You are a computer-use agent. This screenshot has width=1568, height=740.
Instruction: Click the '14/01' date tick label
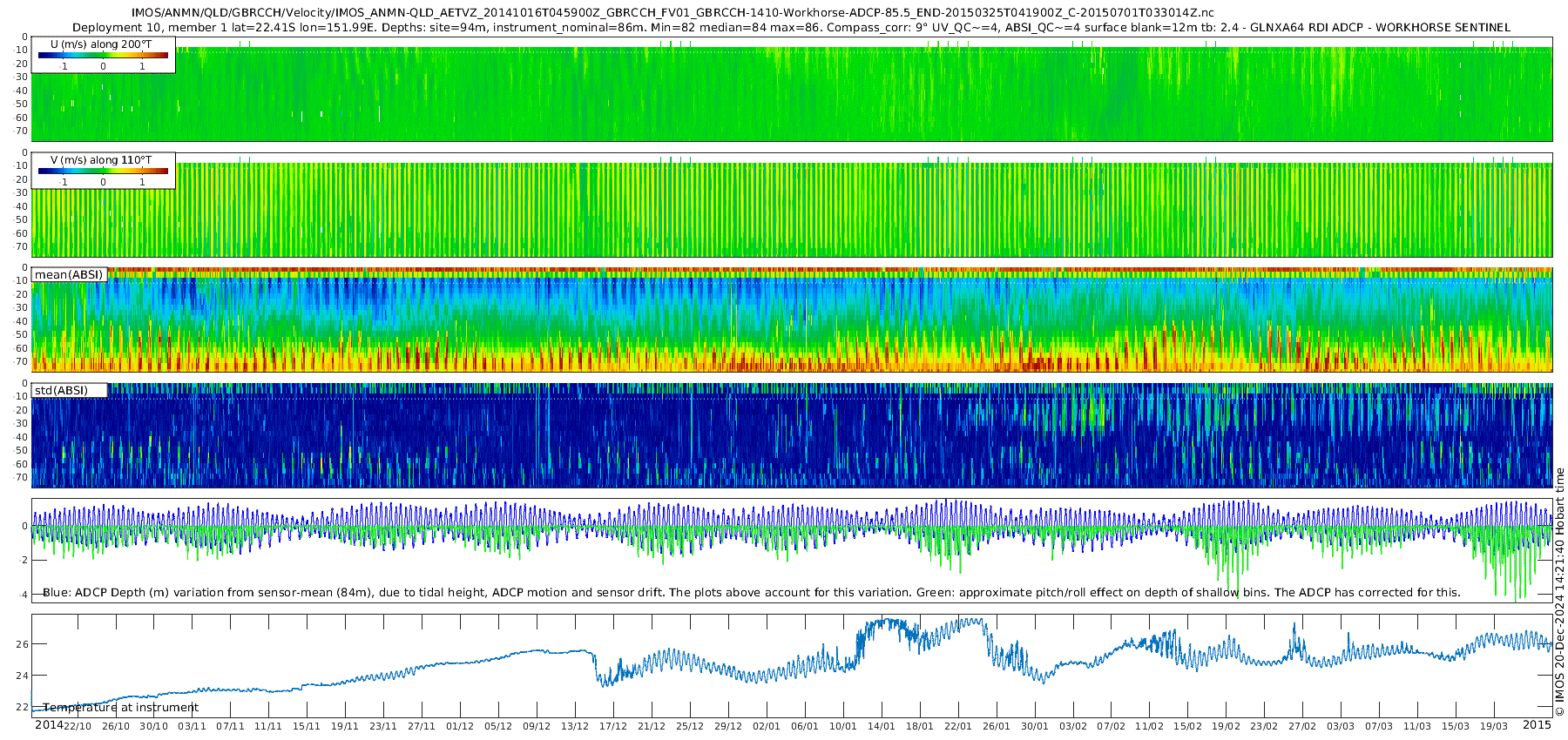(882, 726)
